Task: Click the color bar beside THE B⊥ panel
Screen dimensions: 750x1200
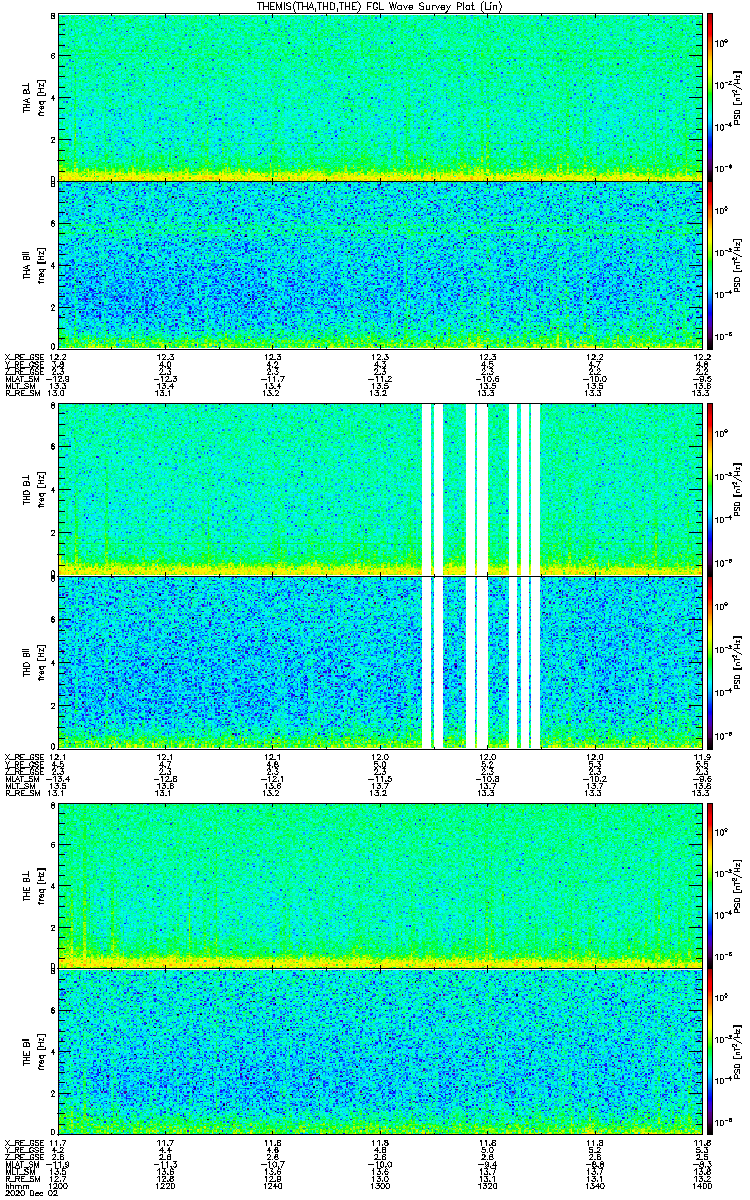Action: coord(710,886)
